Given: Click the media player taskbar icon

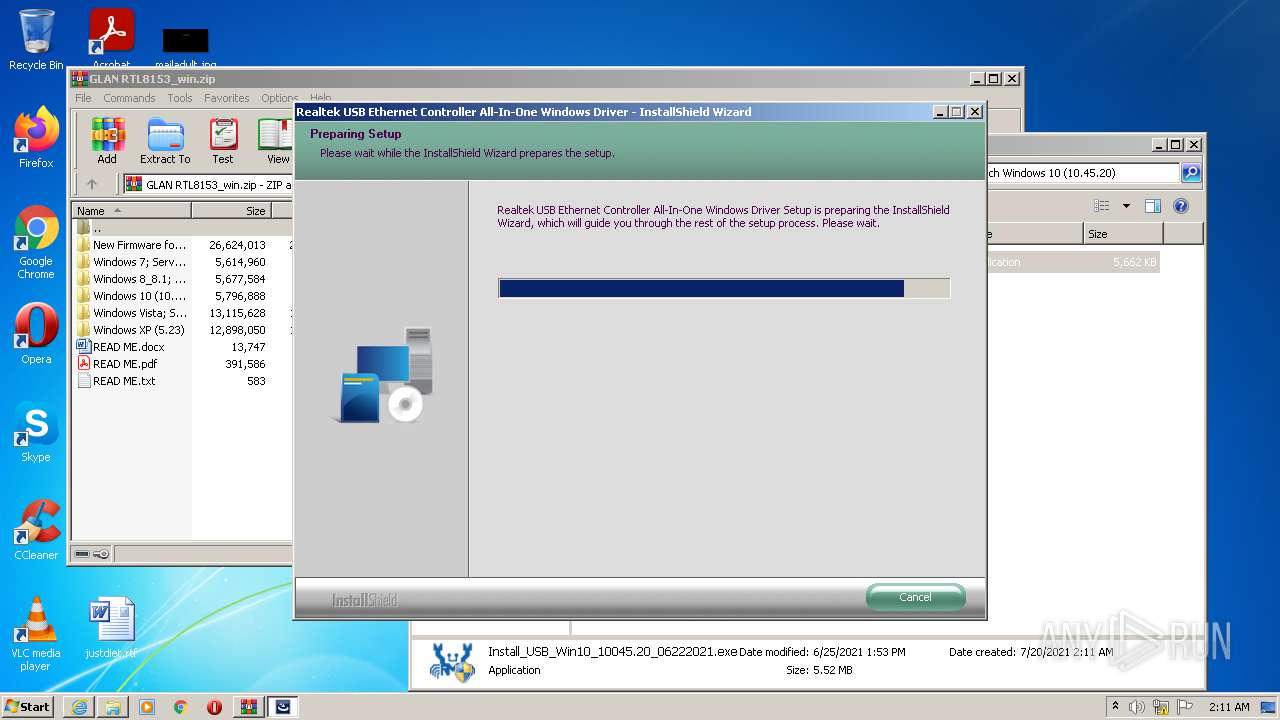Looking at the screenshot, I should pos(147,707).
